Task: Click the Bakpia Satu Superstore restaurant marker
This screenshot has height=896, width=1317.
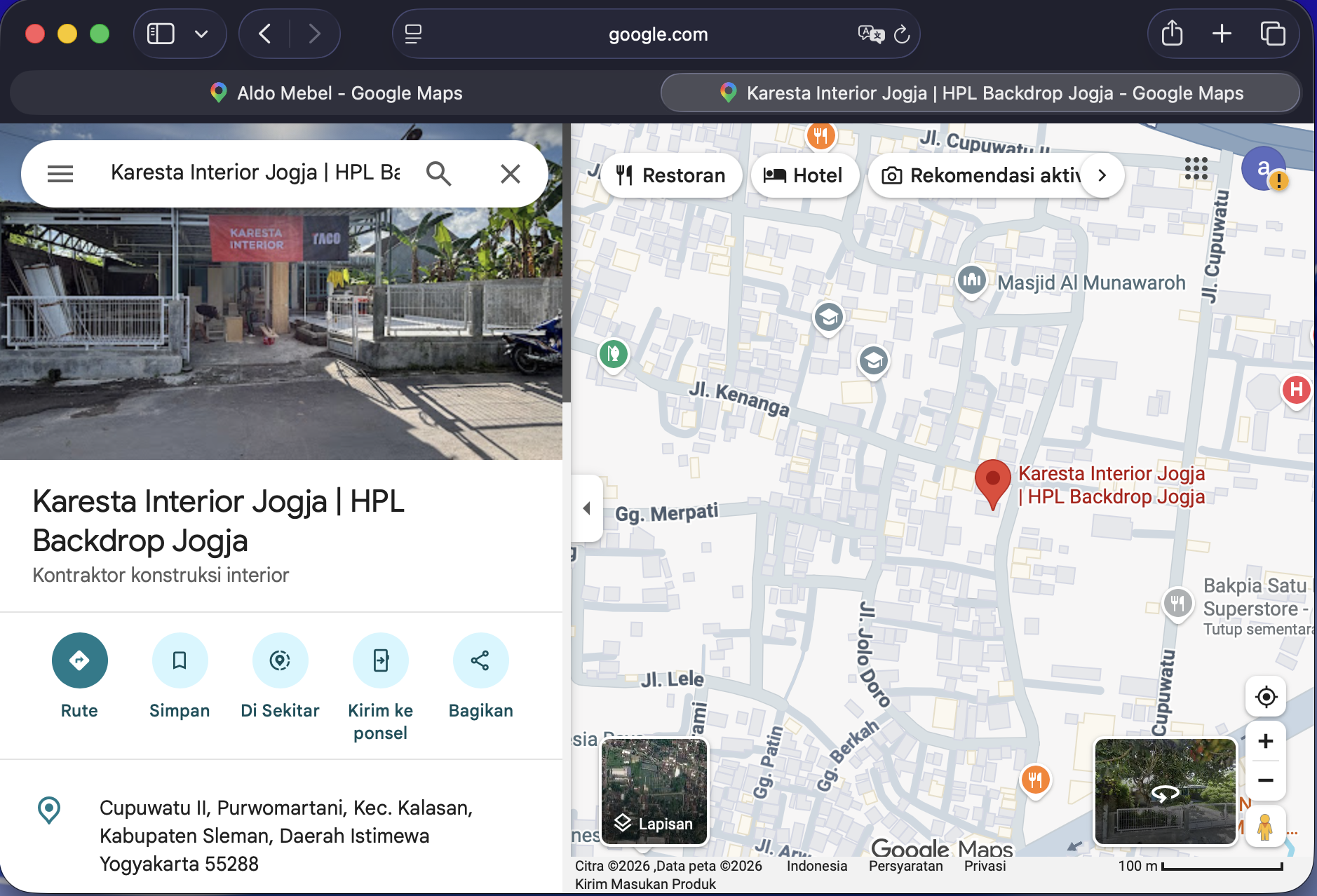Action: tap(1177, 603)
